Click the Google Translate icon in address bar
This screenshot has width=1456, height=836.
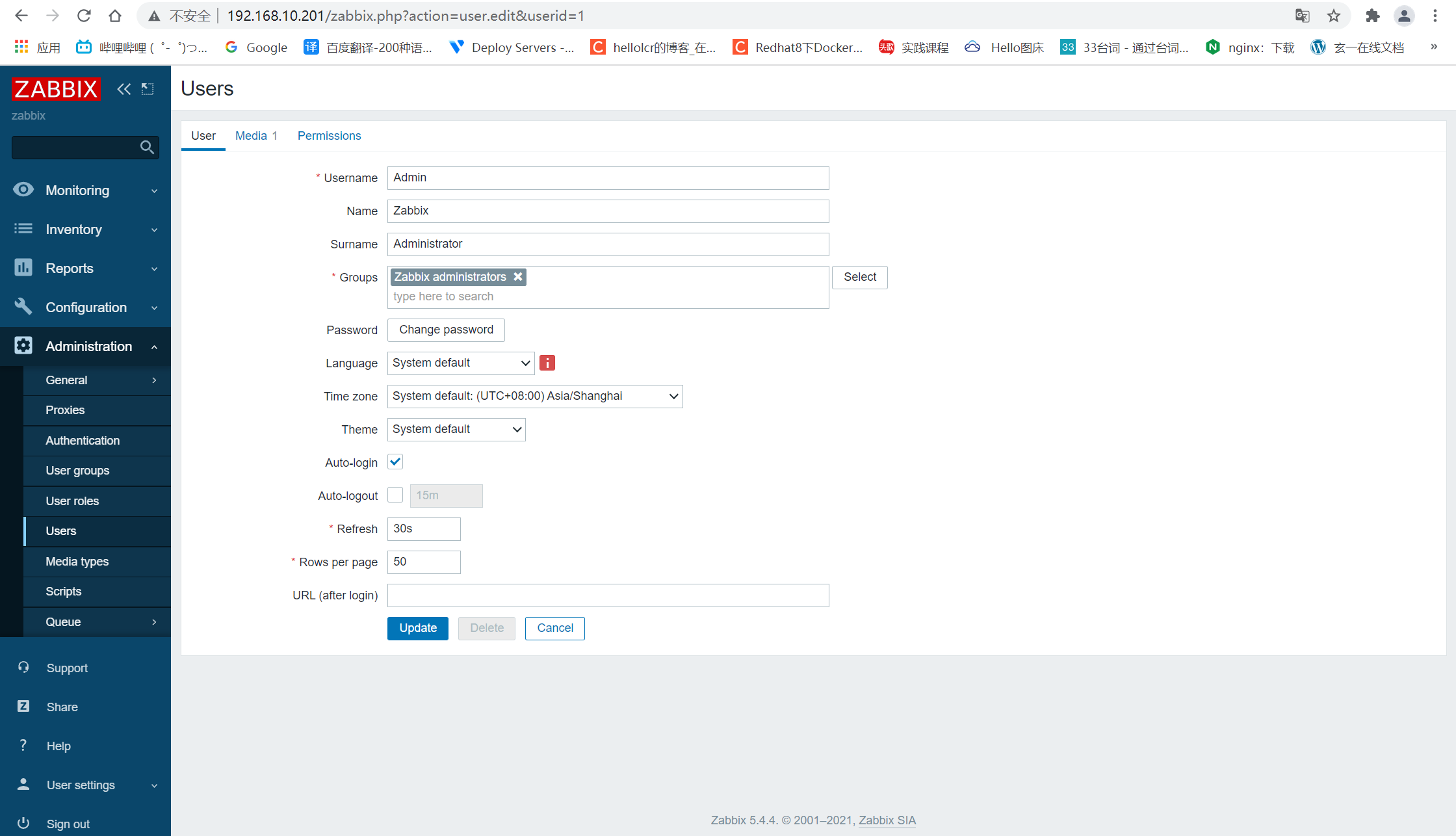click(x=1302, y=16)
